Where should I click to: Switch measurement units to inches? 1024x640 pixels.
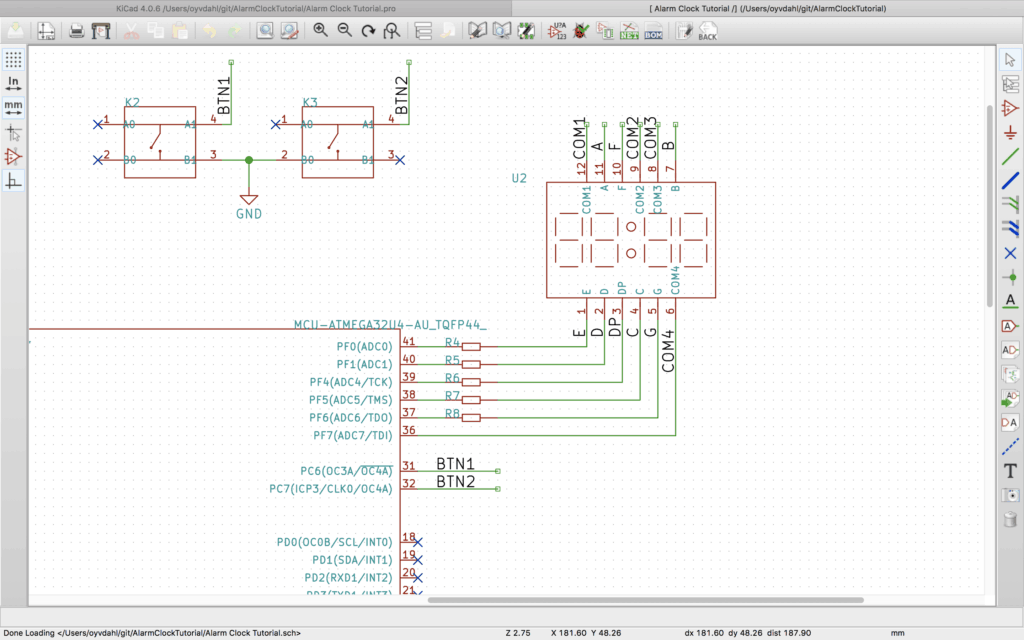13,84
